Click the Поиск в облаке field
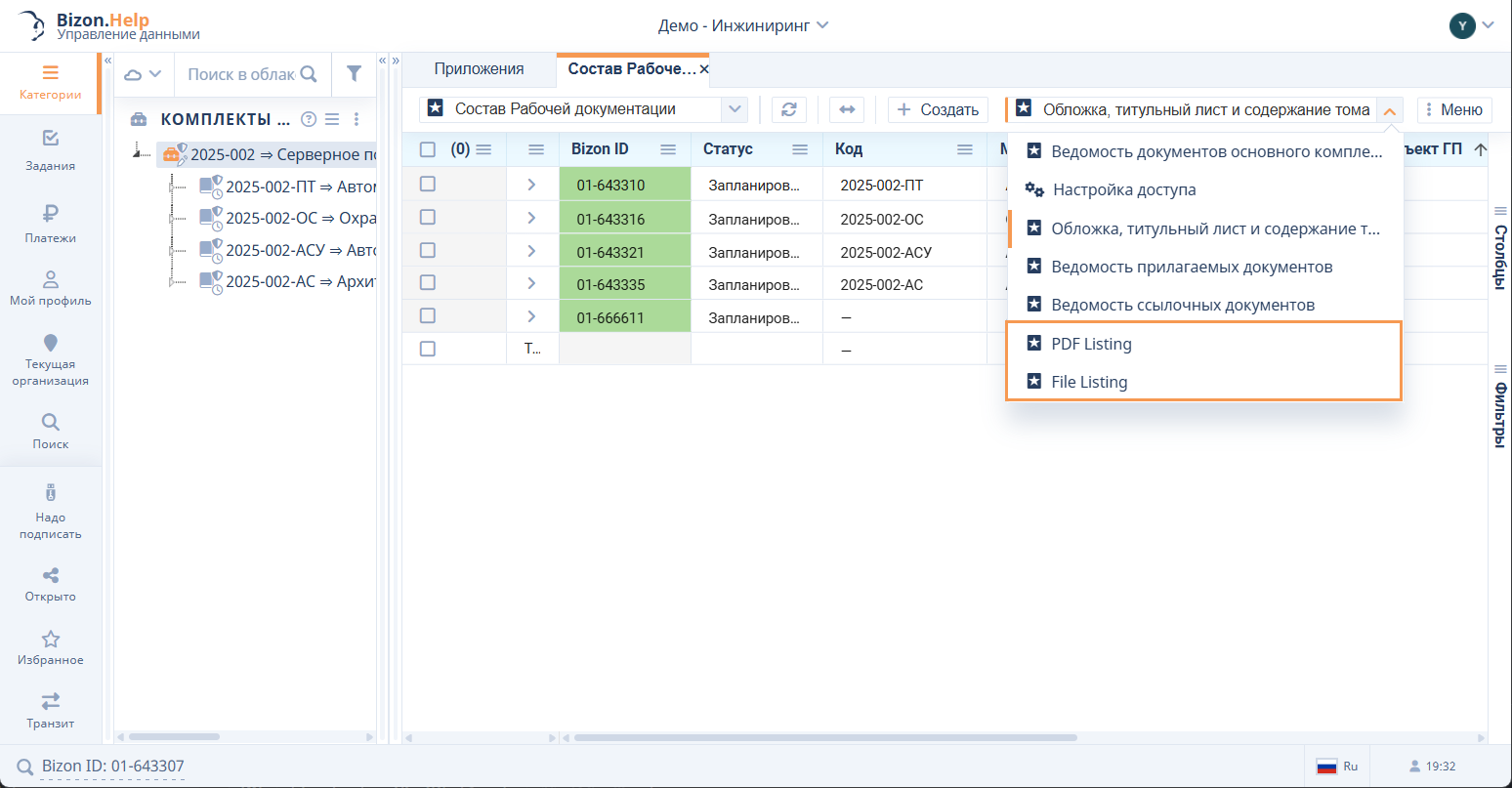 coord(241,74)
